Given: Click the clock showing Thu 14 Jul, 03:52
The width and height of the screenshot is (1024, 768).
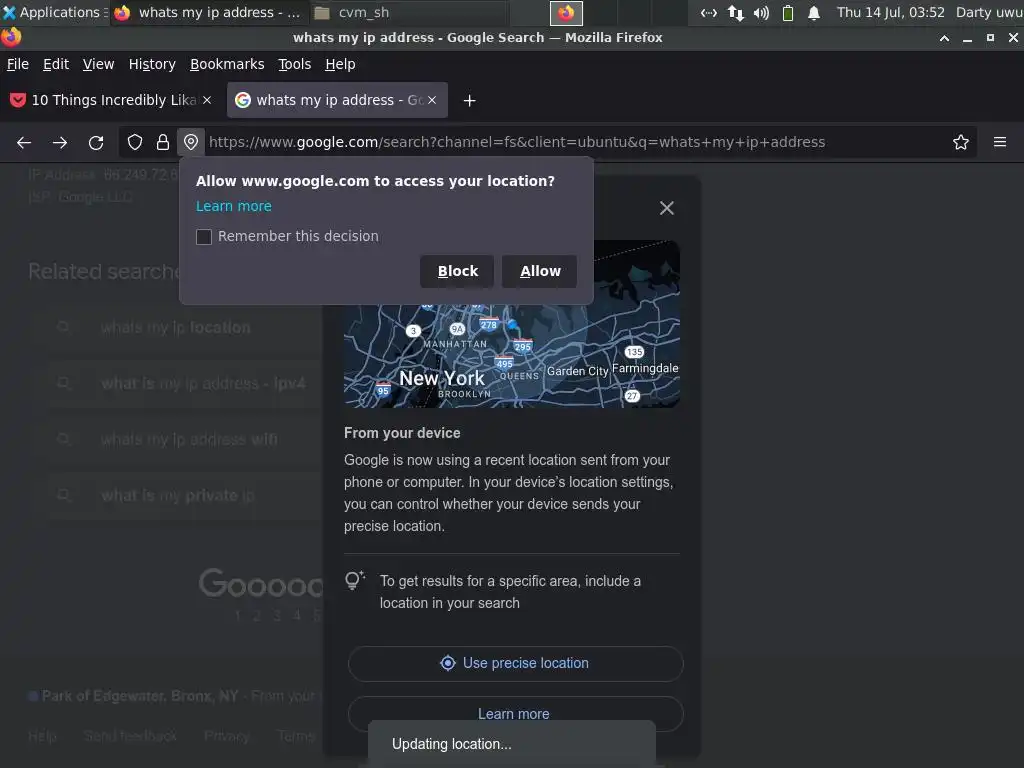Looking at the screenshot, I should (890, 12).
